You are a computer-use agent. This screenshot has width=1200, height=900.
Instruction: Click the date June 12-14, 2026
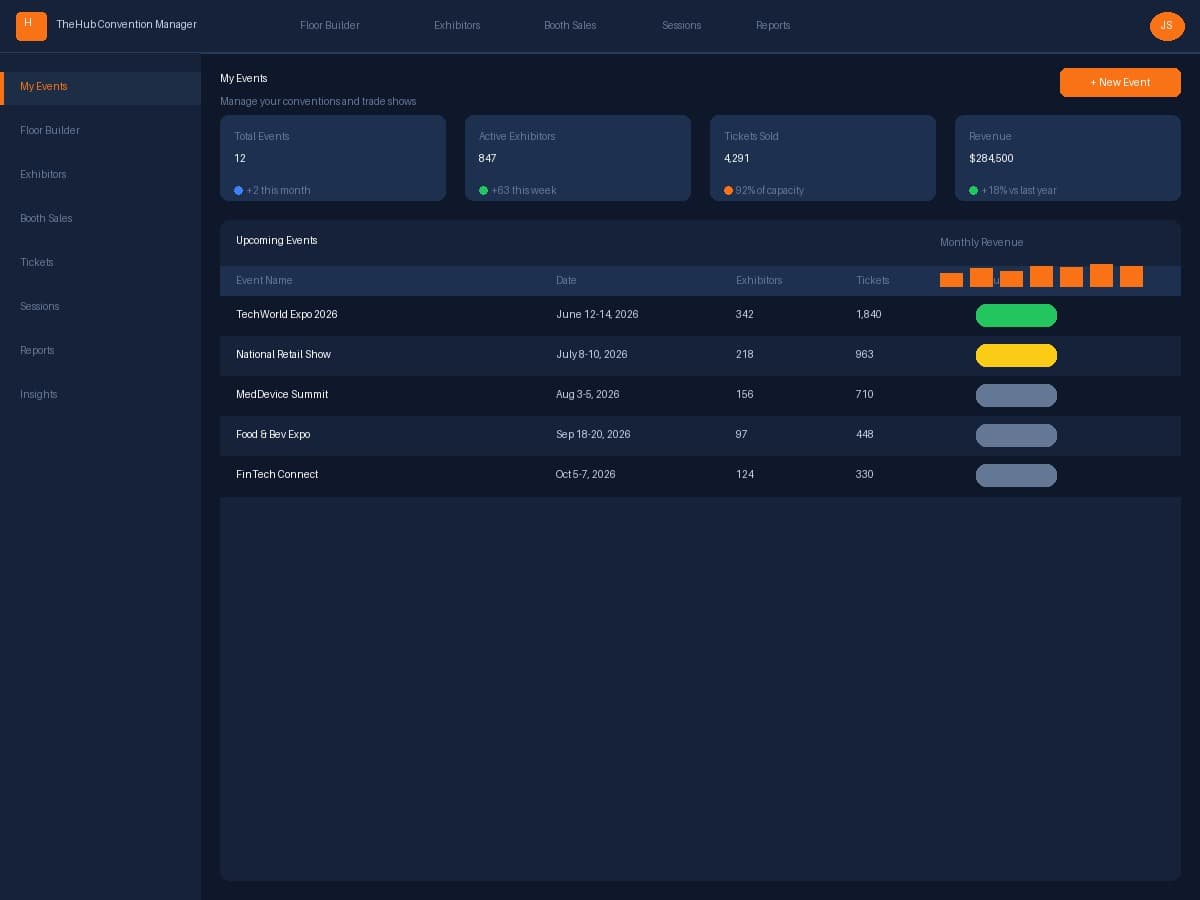tap(597, 314)
